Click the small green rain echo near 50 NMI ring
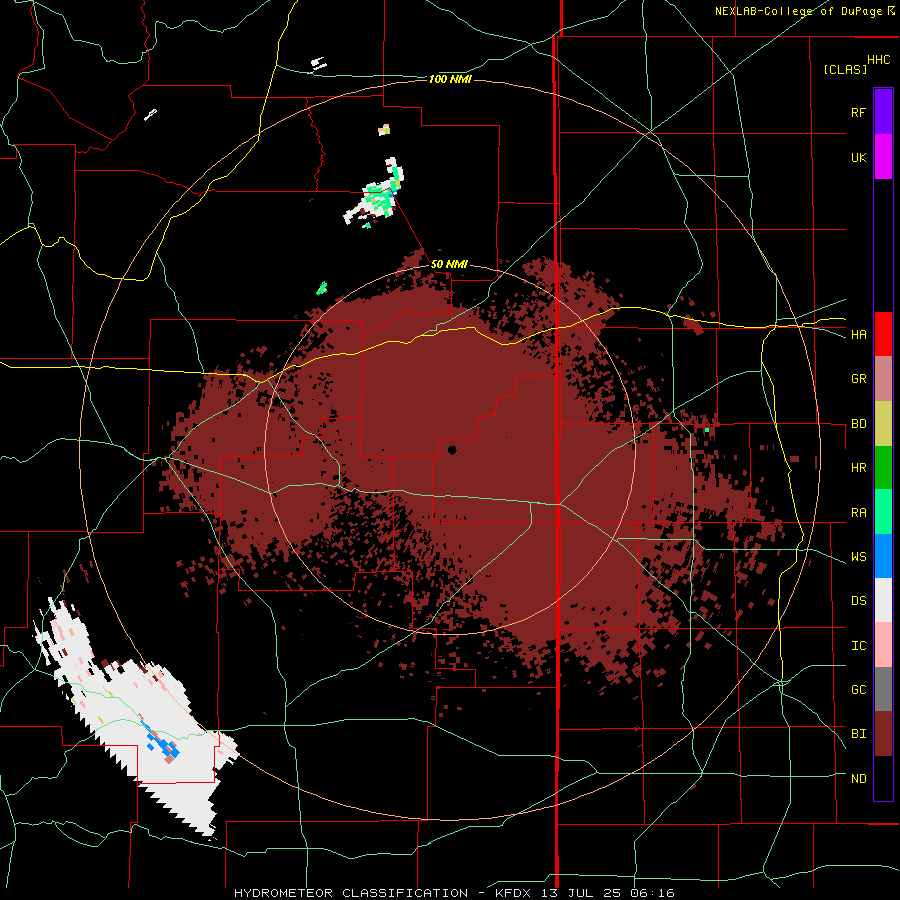Screen dimensions: 900x900 pos(322,288)
